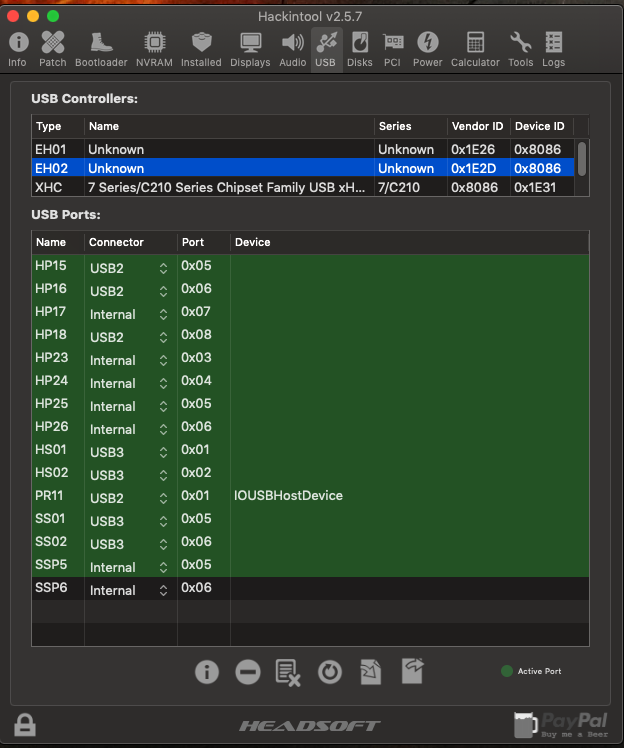Image resolution: width=624 pixels, height=748 pixels.
Task: Open connector dropdown for HP16
Action: 129,291
